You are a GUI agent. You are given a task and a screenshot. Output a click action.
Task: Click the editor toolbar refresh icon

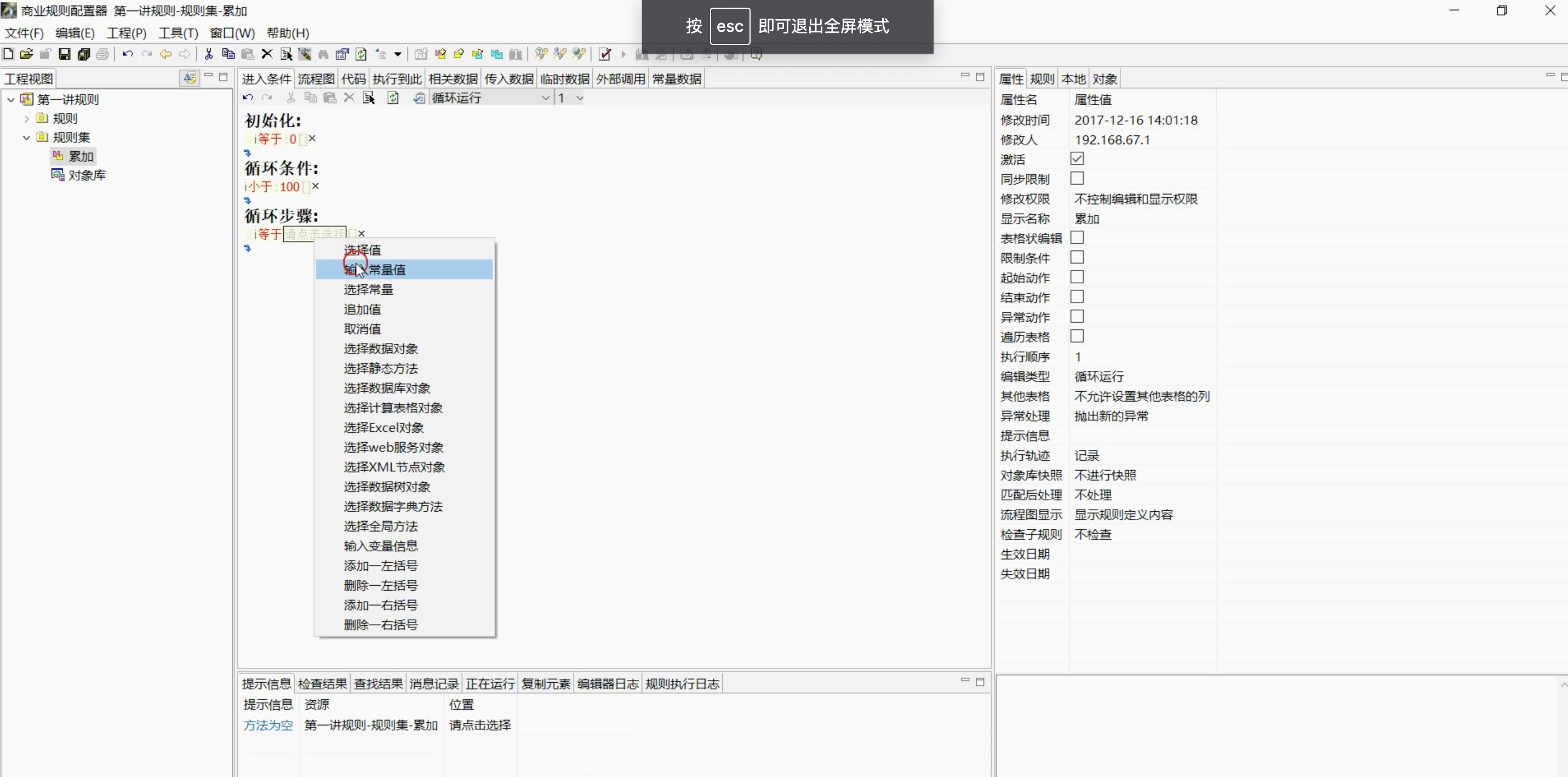393,98
